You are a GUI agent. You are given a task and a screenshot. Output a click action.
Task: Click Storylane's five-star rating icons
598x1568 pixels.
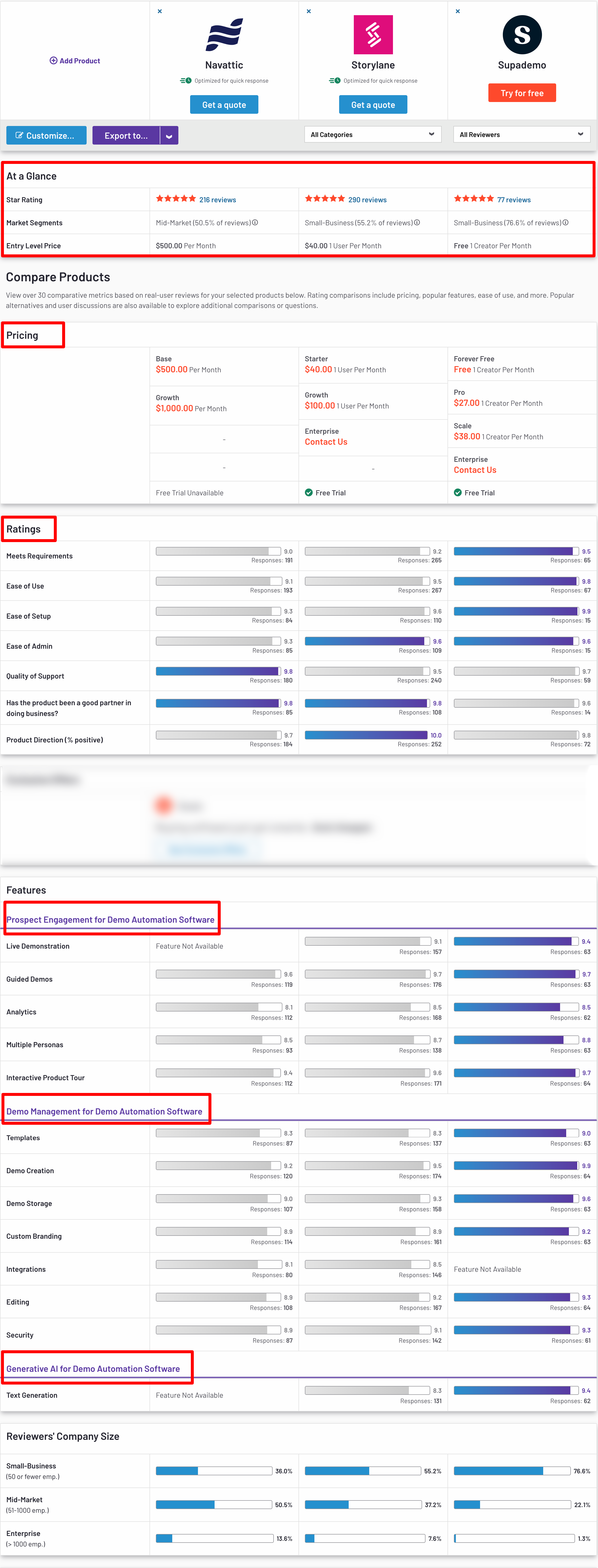[x=325, y=198]
